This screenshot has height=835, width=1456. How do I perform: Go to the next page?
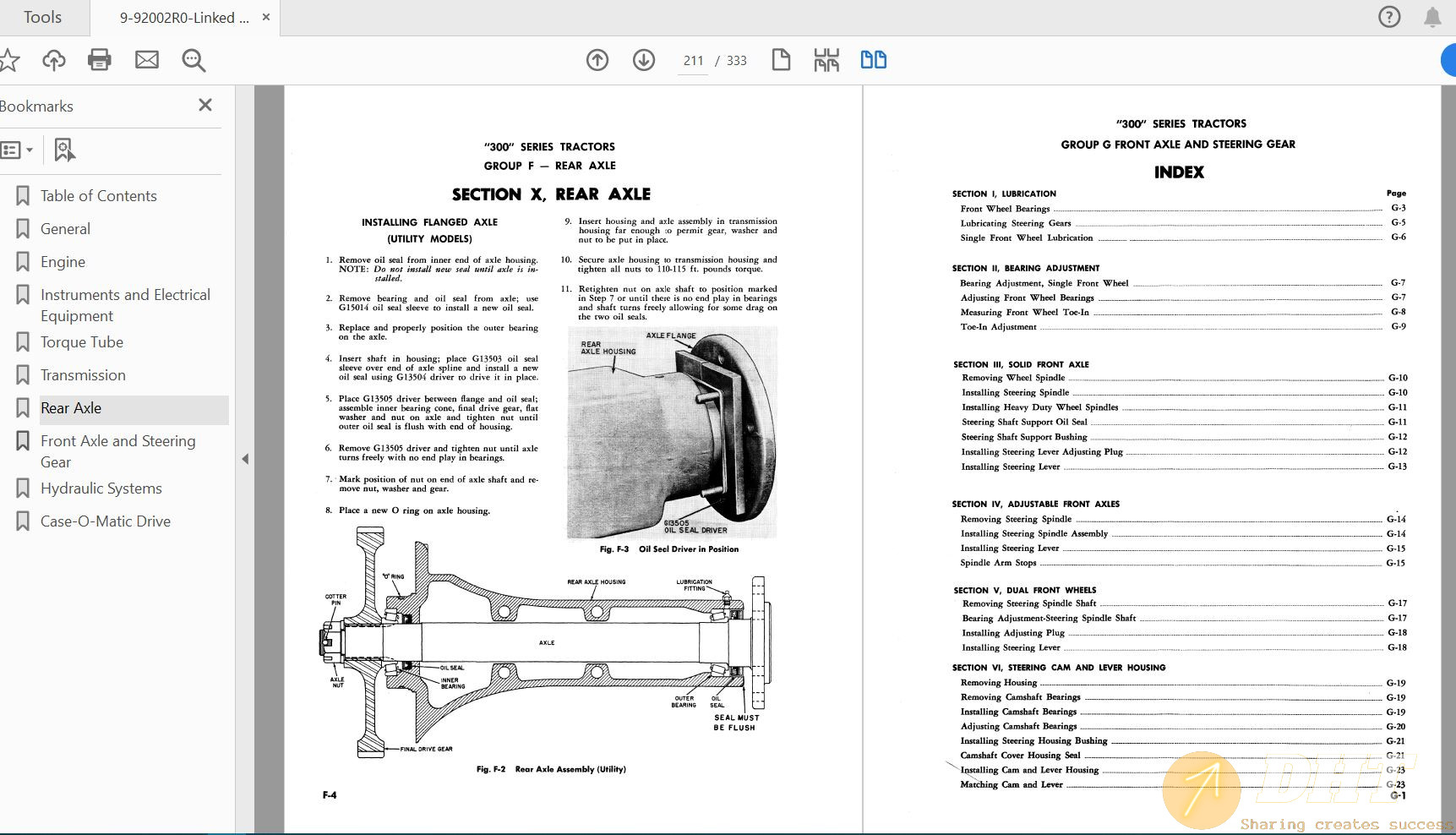pyautogui.click(x=643, y=60)
